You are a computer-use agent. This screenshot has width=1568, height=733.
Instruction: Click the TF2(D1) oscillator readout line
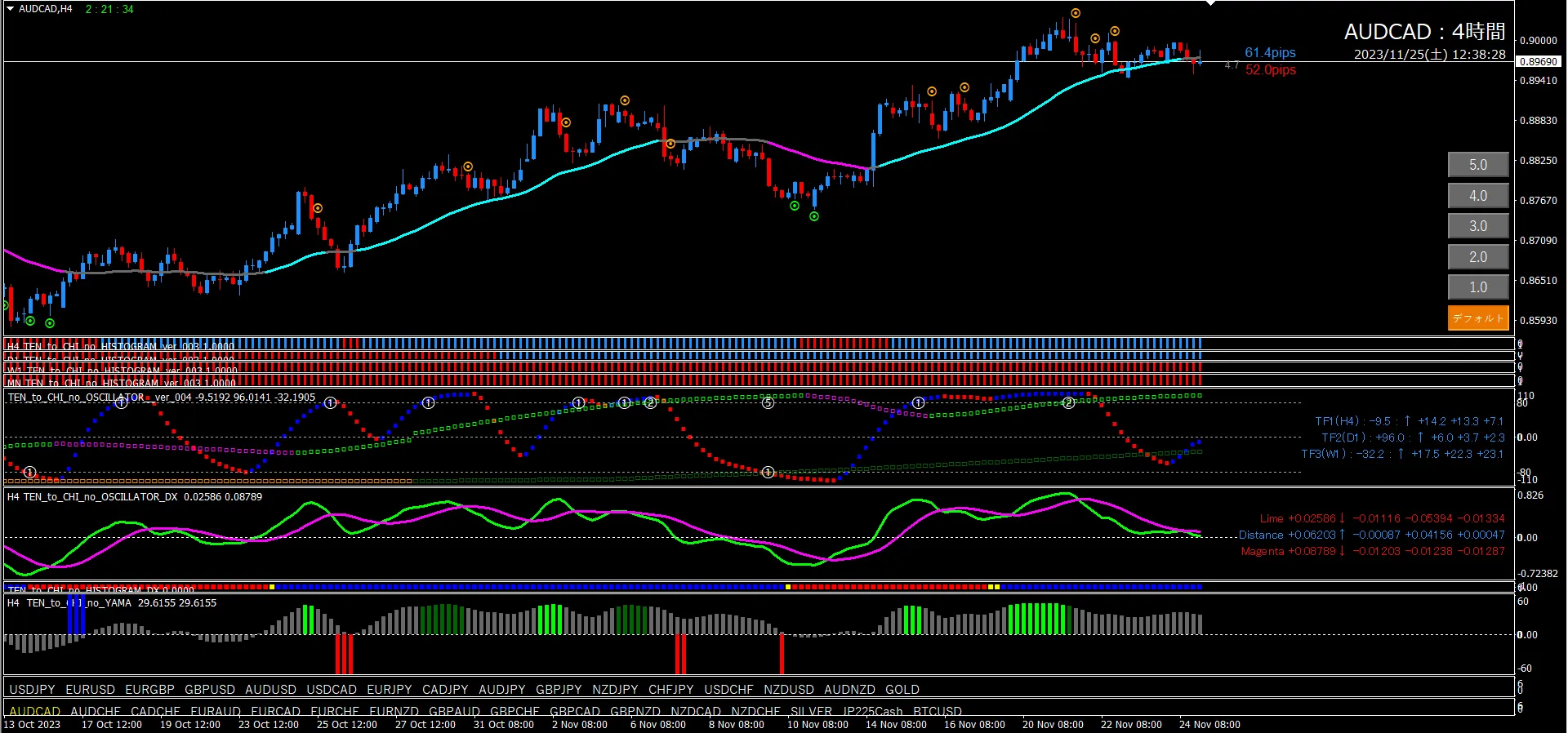coord(1413,438)
